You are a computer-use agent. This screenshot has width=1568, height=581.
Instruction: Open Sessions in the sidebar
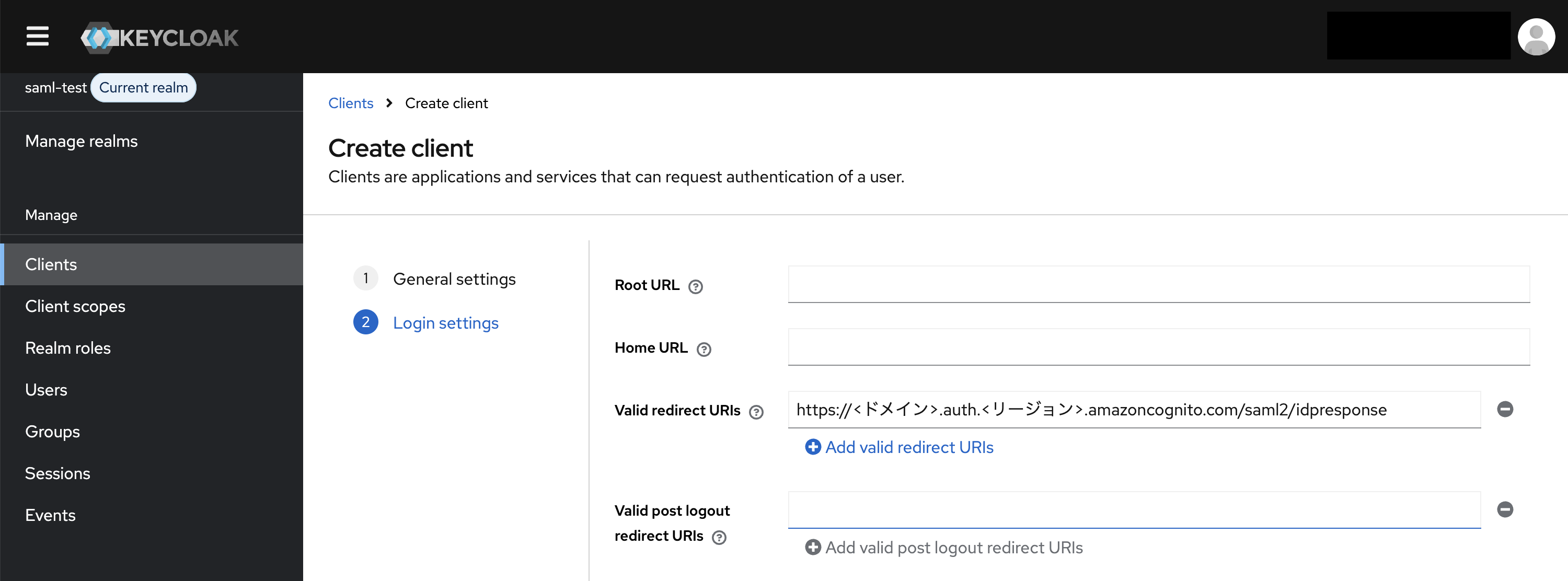(x=152, y=473)
